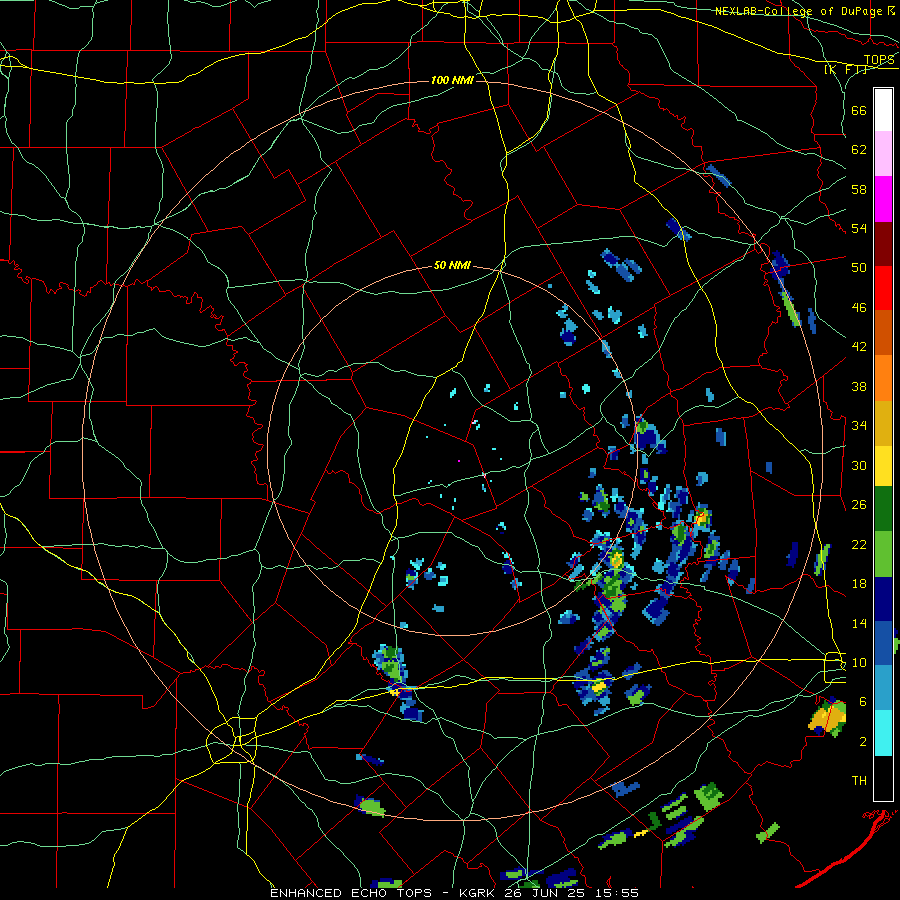This screenshot has width=900, height=900.
Task: Click the legend value "66"
Action: (x=859, y=110)
